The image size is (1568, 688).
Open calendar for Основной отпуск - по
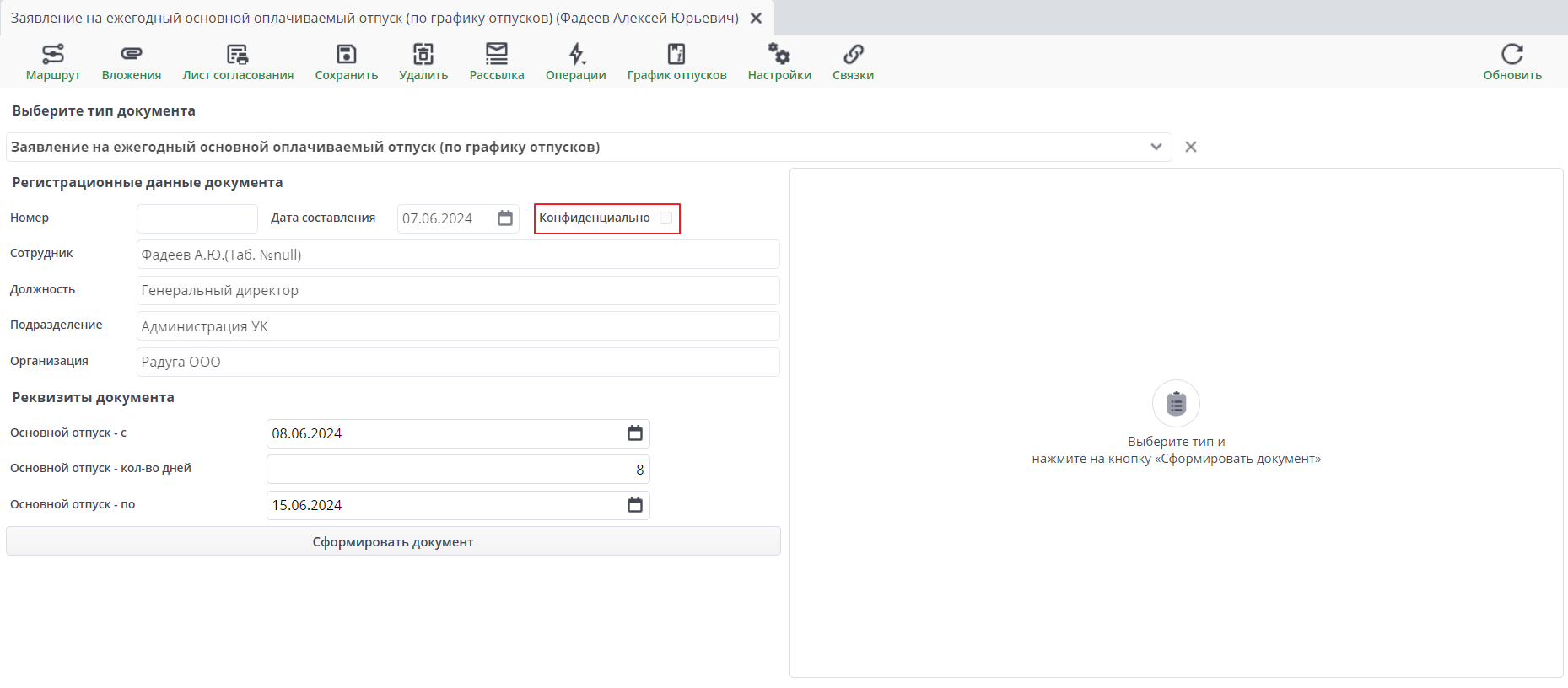coord(635,505)
